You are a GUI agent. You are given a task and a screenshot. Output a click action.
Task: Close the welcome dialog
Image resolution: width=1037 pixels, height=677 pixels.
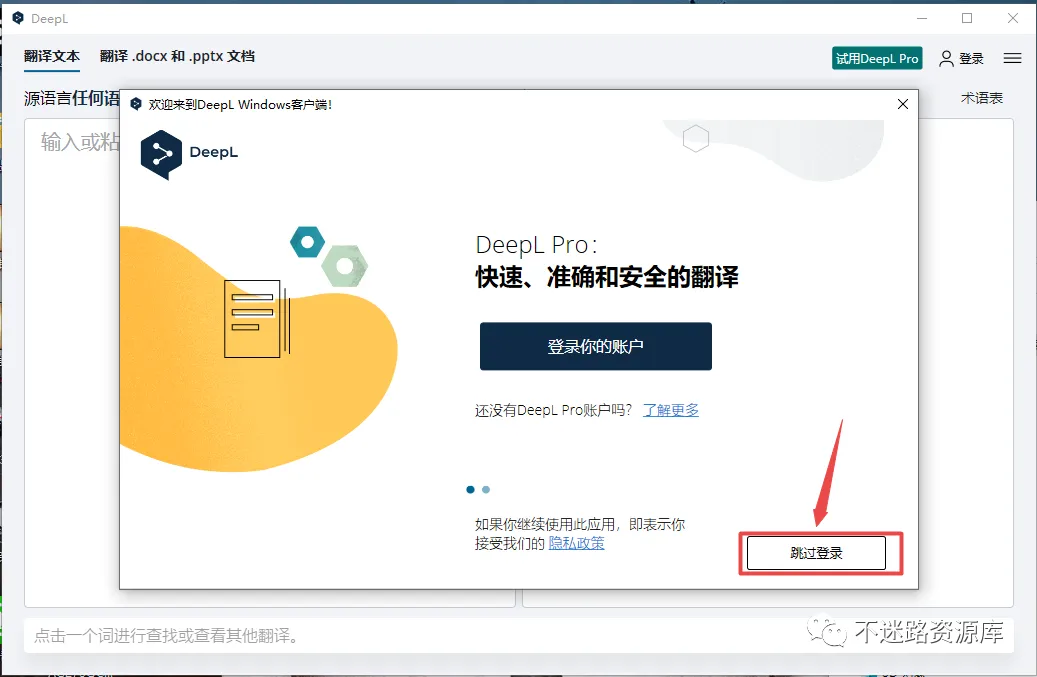coord(903,104)
